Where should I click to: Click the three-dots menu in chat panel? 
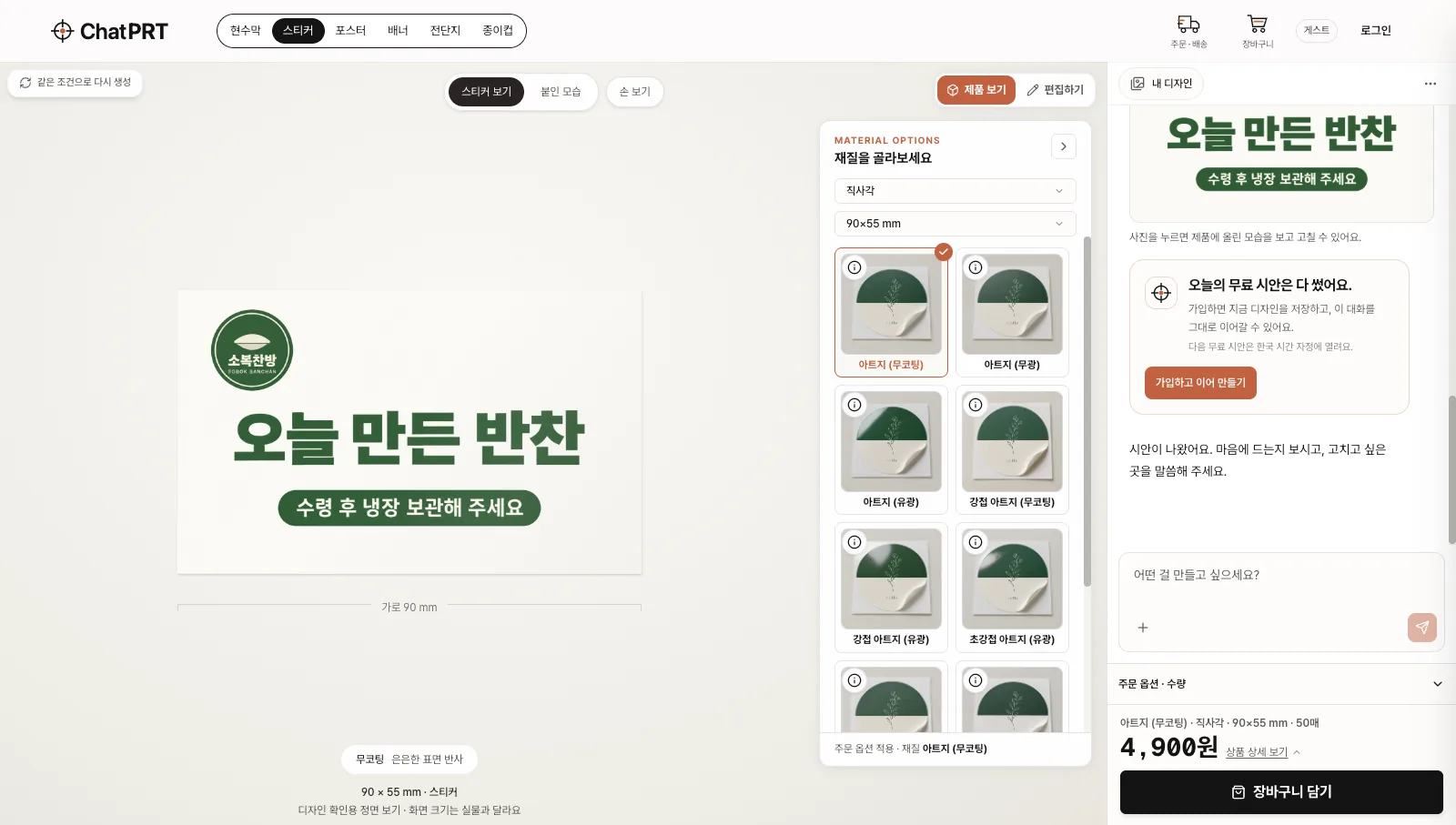[1431, 84]
